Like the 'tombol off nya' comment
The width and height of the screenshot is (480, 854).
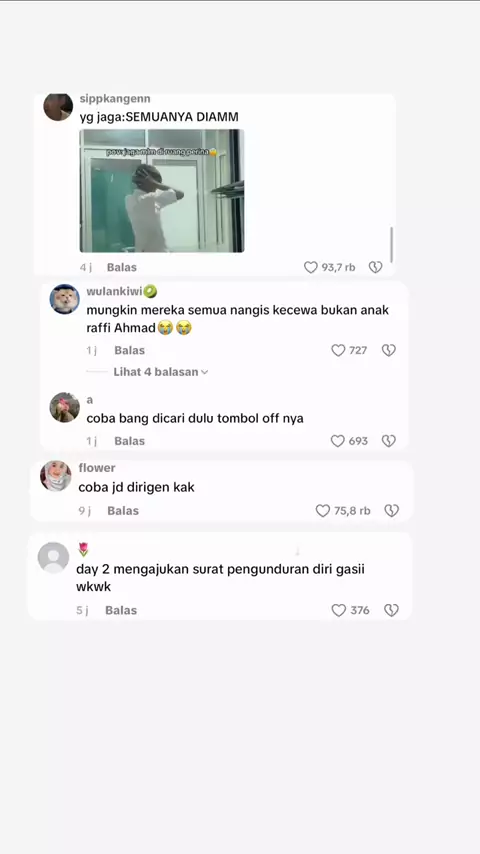338,441
